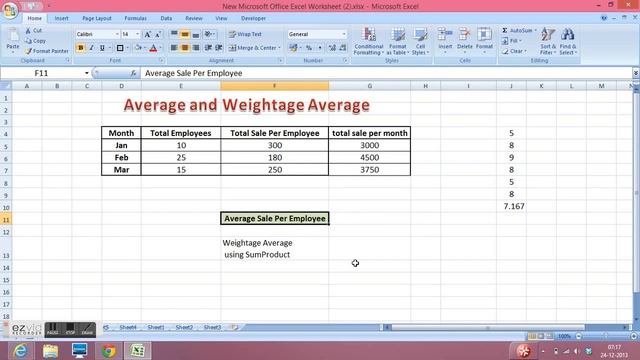Apply accounting number format
The height and width of the screenshot is (360, 640).
(x=293, y=48)
